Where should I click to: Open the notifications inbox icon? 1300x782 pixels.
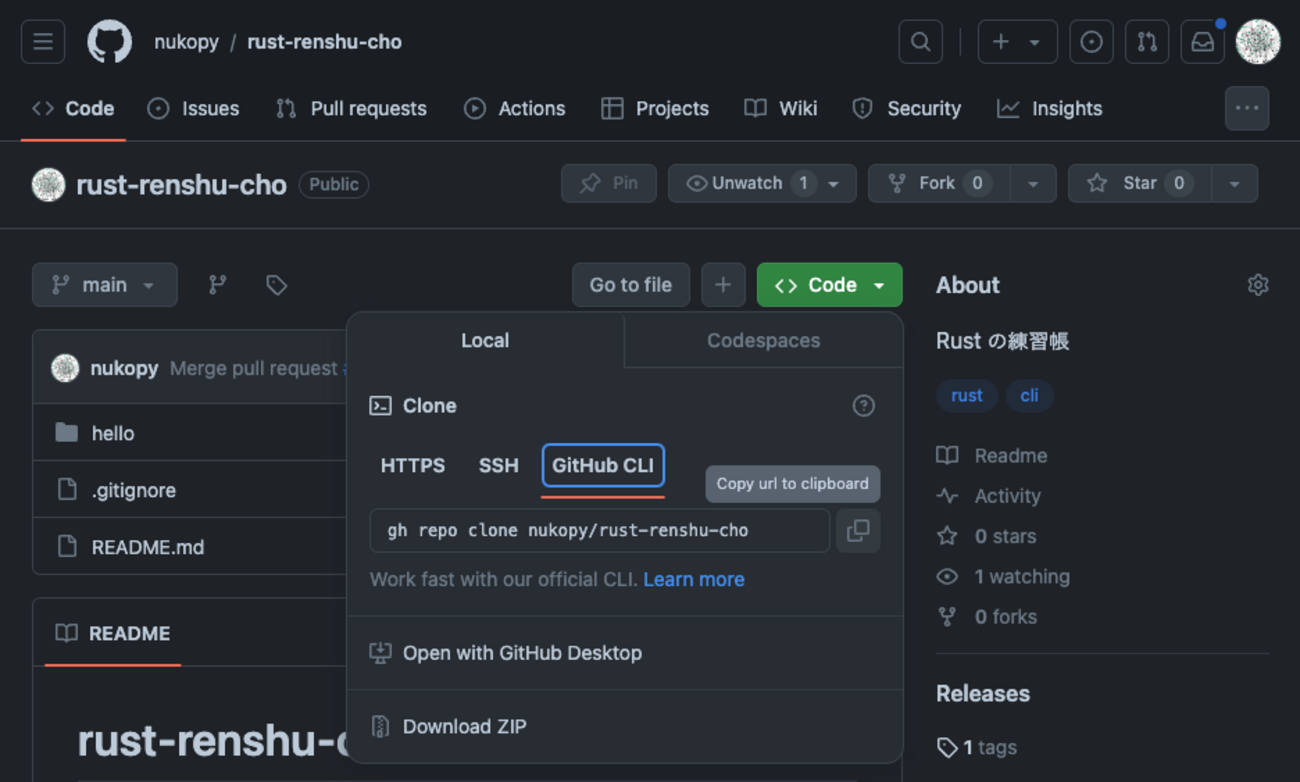pyautogui.click(x=1203, y=42)
